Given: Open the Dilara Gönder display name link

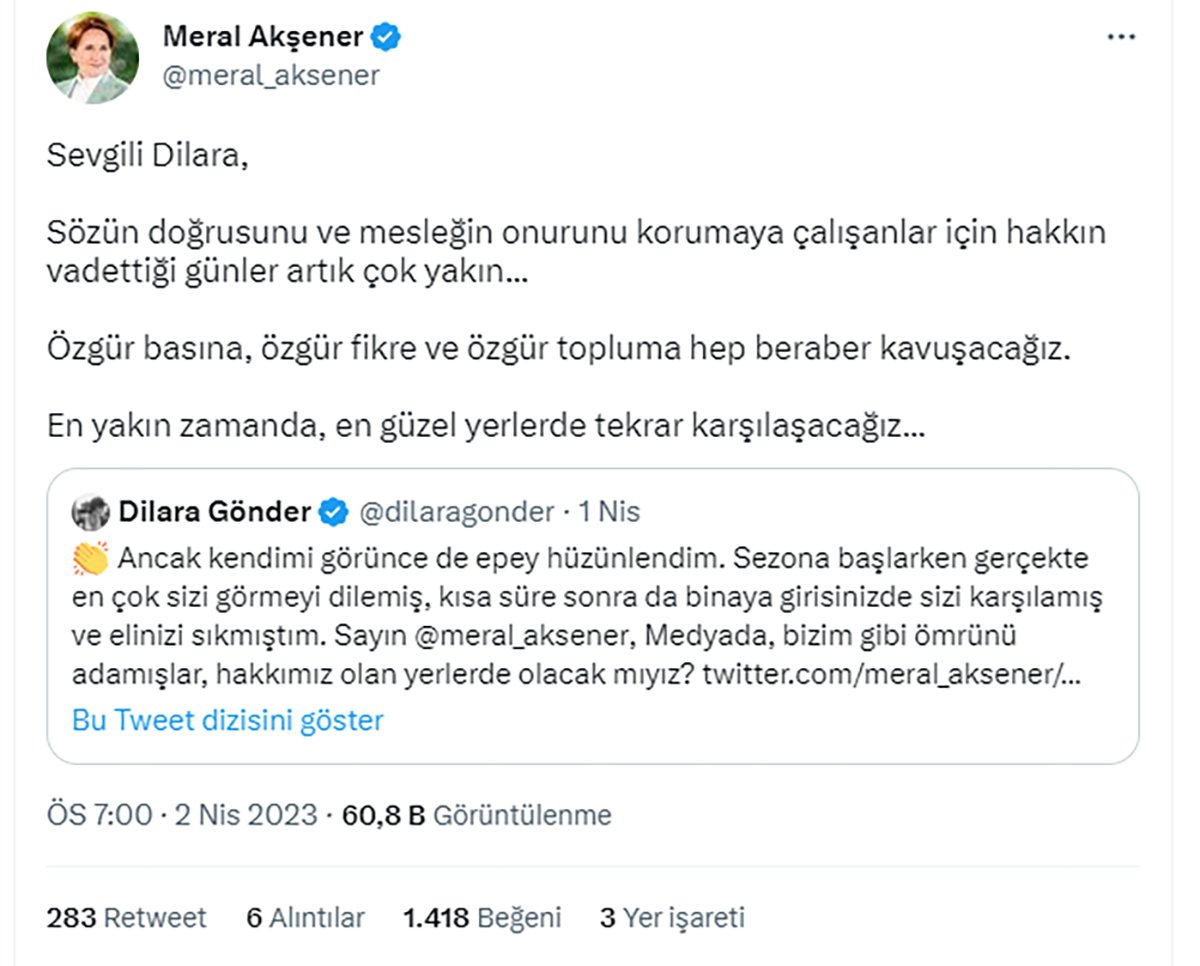Looking at the screenshot, I should click(214, 512).
